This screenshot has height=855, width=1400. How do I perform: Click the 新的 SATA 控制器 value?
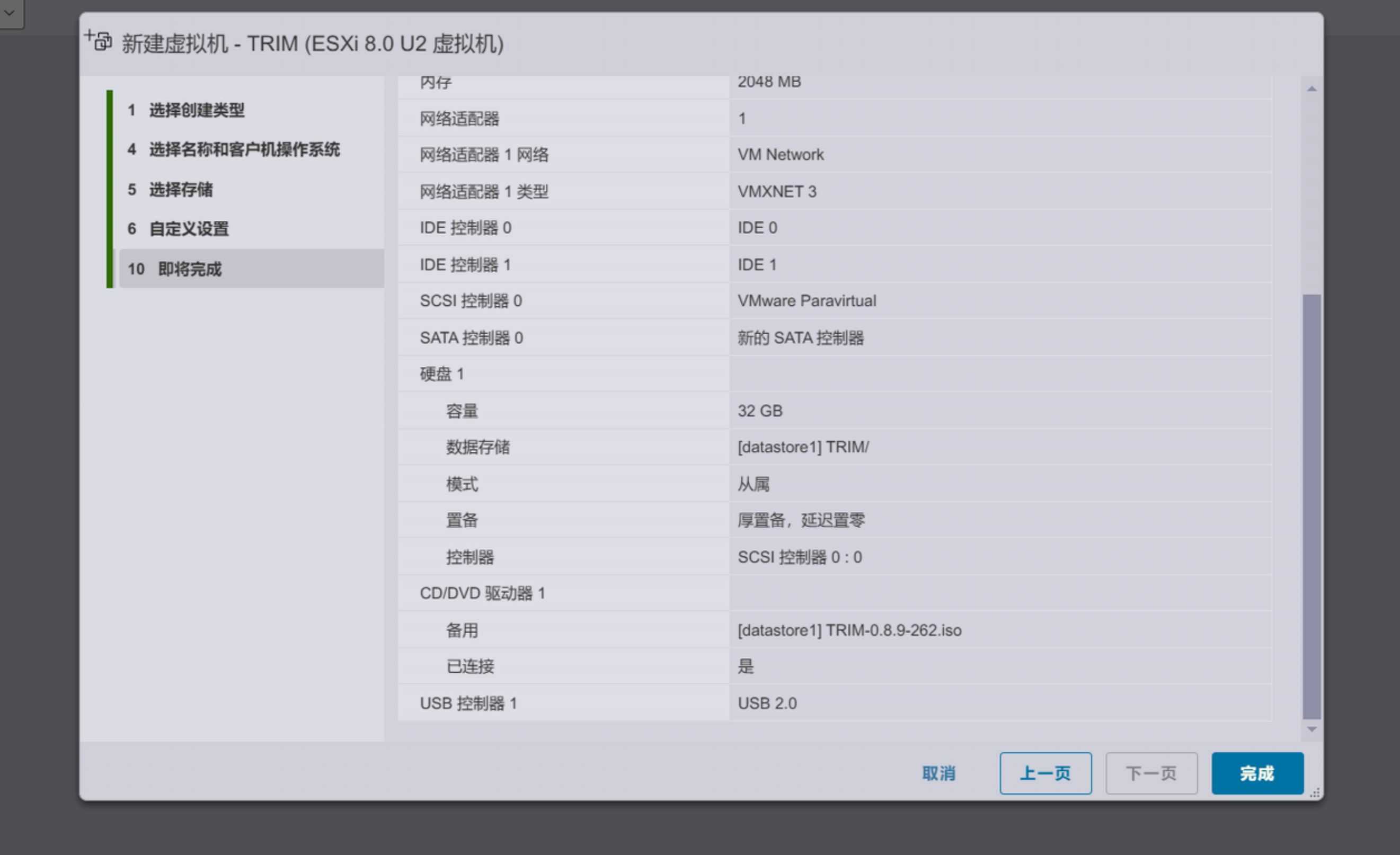coord(801,338)
